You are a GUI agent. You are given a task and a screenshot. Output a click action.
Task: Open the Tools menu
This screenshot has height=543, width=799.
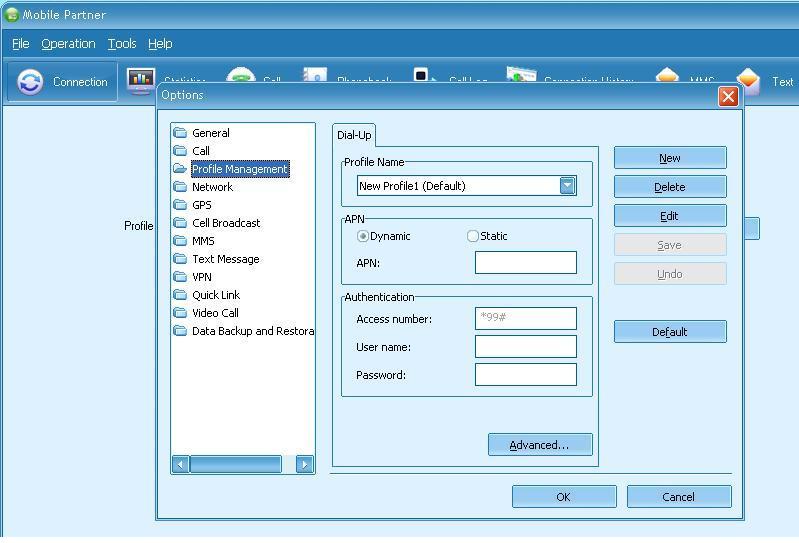122,44
